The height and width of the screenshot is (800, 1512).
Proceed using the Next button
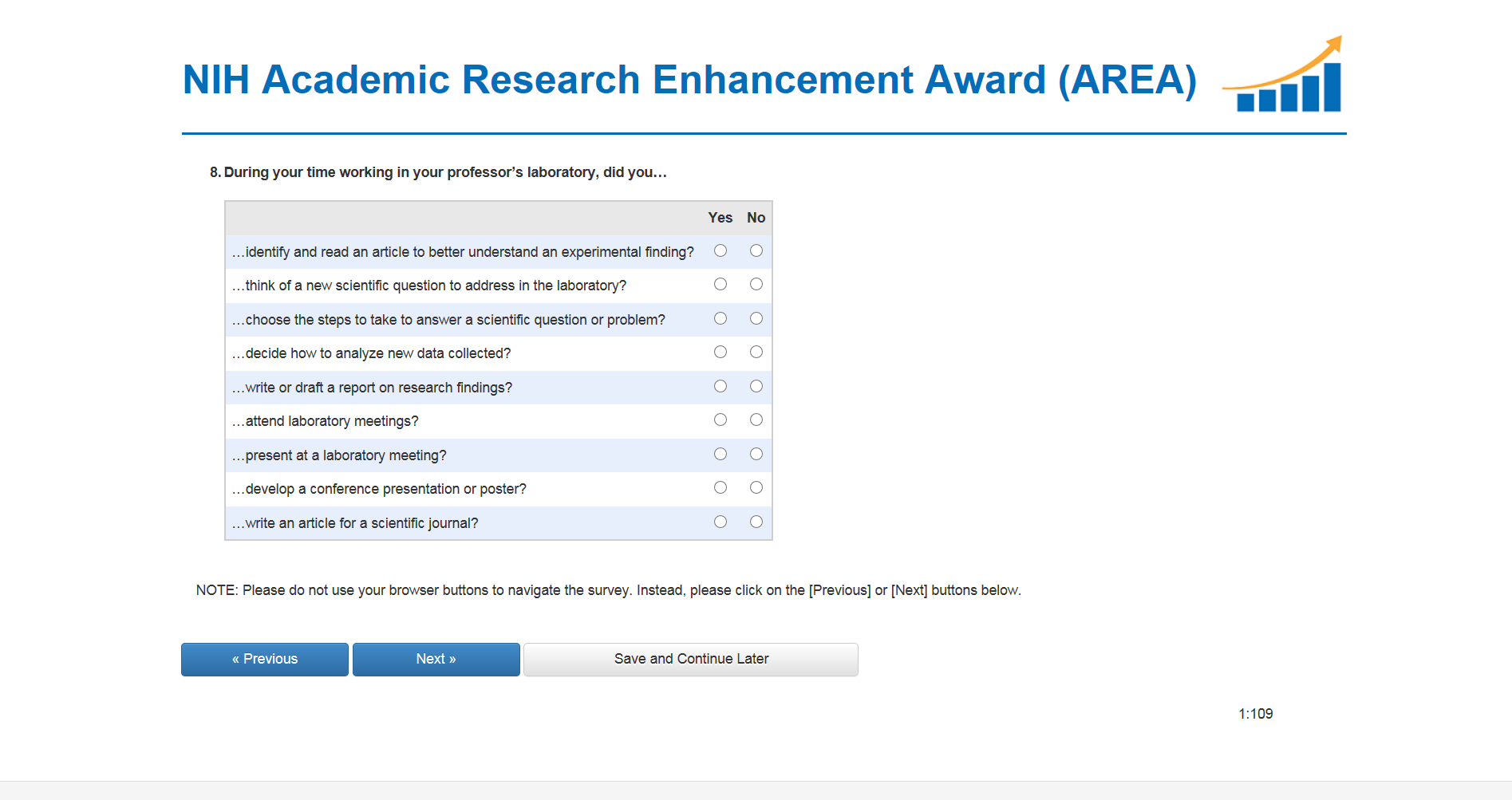click(436, 659)
